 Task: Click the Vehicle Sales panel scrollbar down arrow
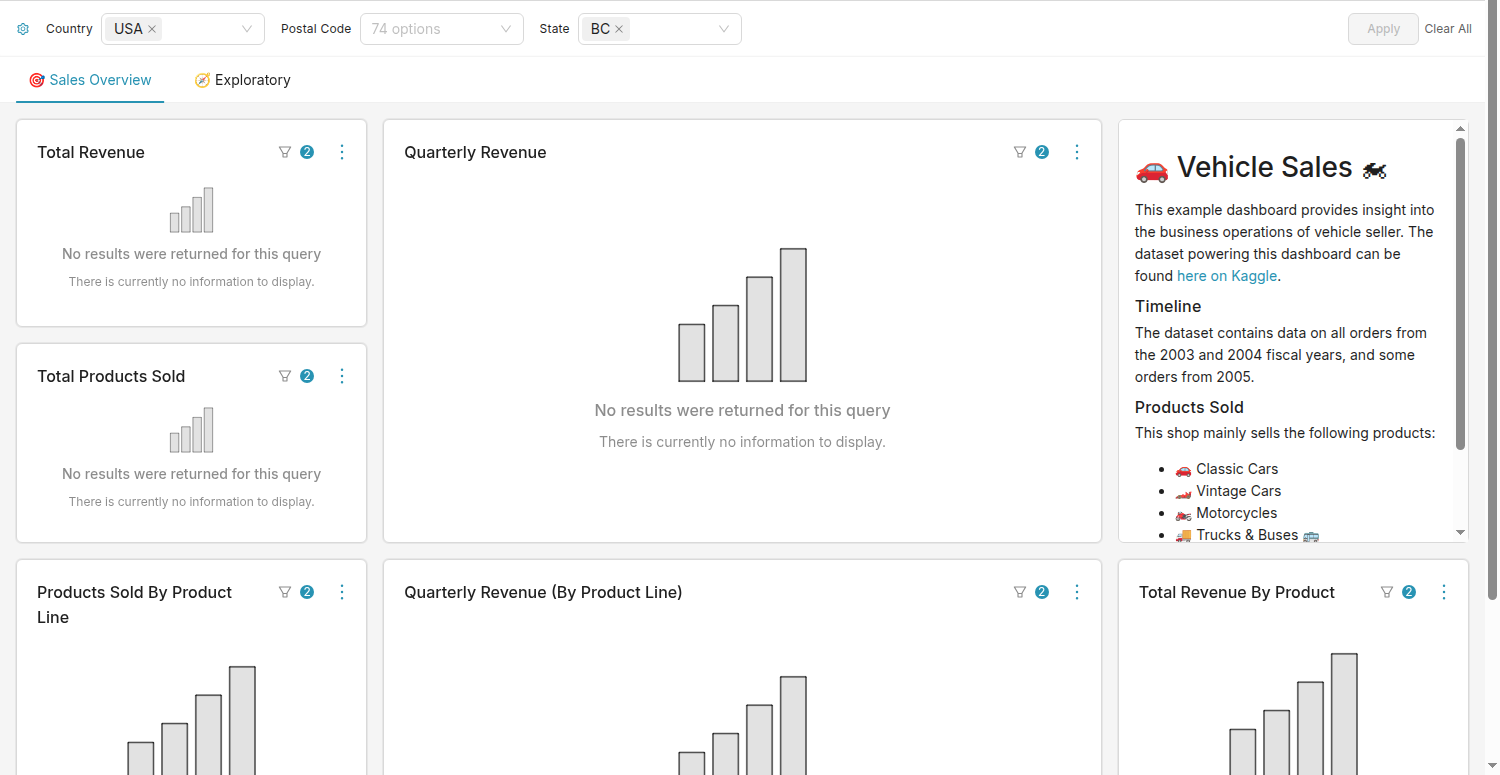(x=1461, y=533)
